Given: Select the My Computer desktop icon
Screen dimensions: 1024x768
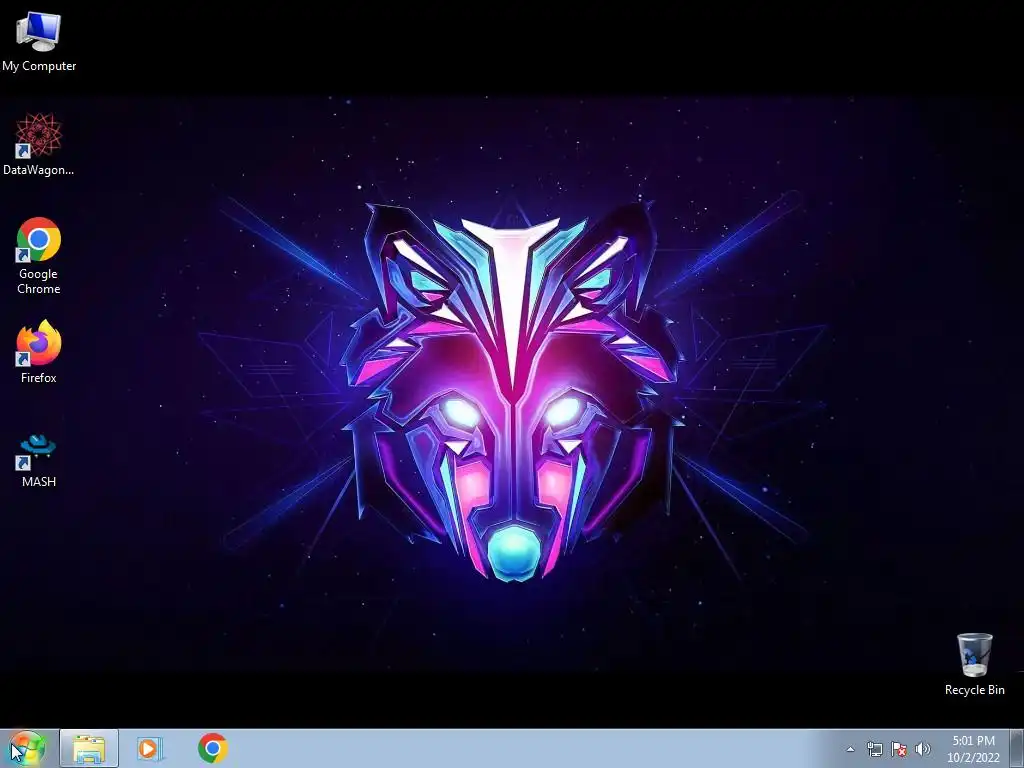Looking at the screenshot, I should click(x=39, y=42).
